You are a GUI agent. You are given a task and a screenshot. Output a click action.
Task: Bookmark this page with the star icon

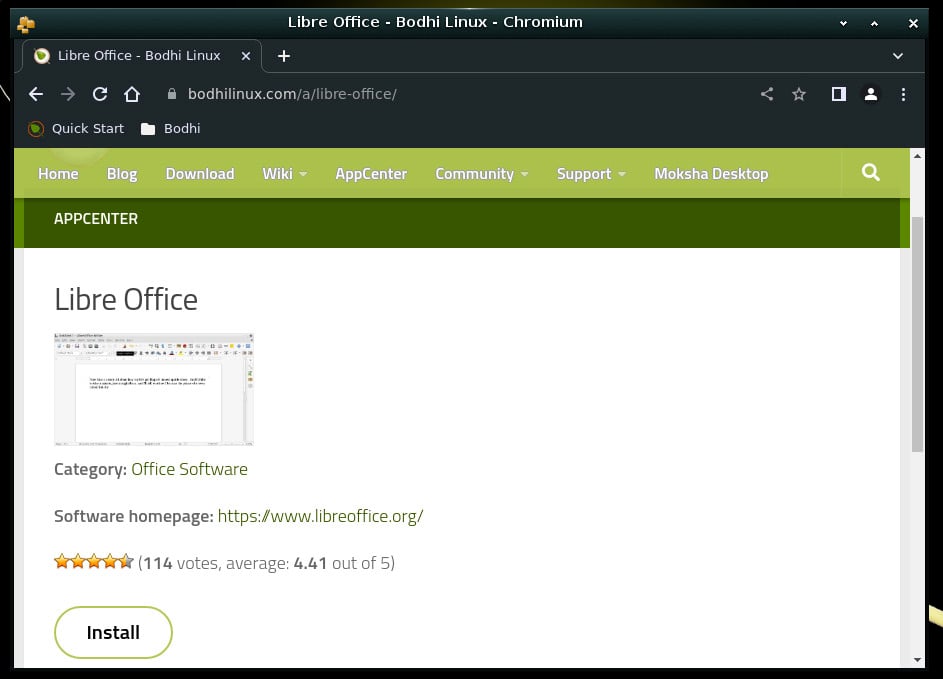point(799,94)
